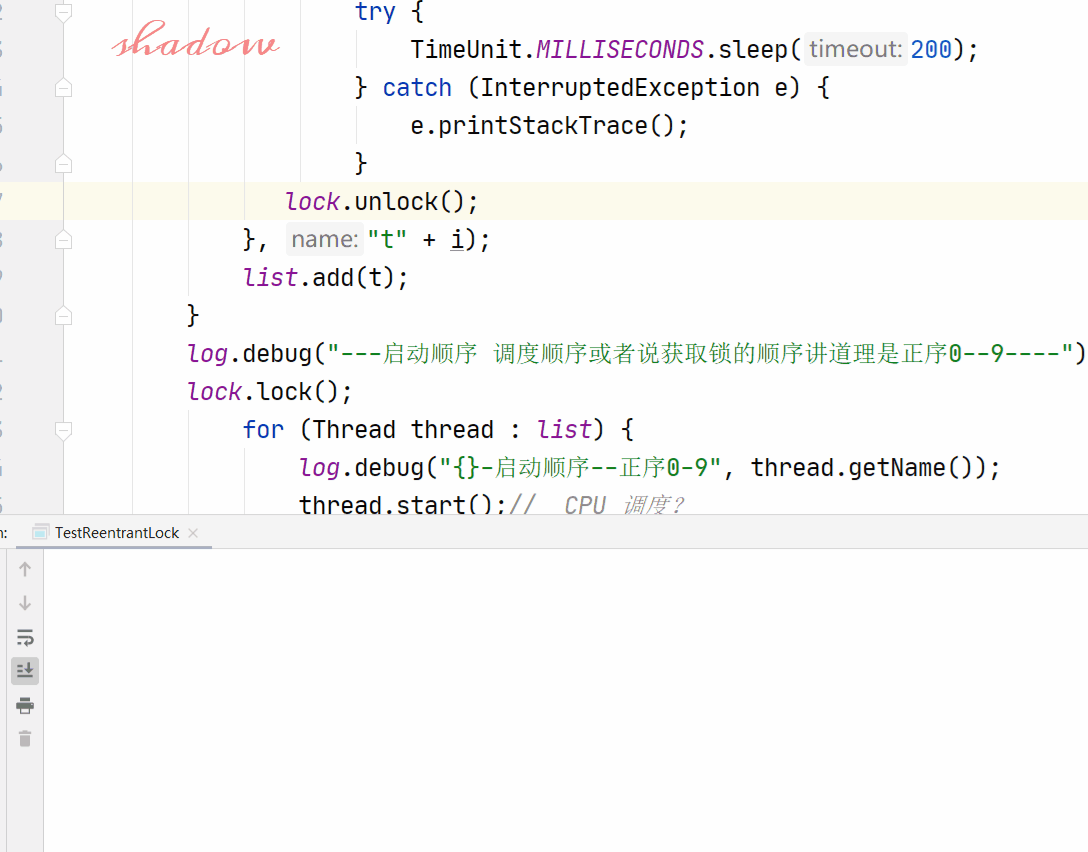
Task: Close the TestReentrantLock run tab
Action: [x=193, y=533]
